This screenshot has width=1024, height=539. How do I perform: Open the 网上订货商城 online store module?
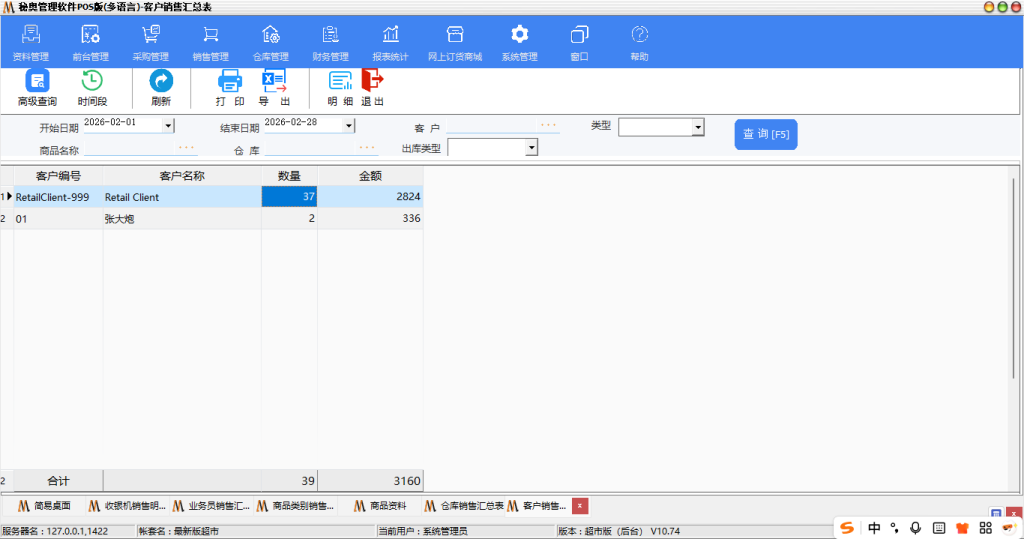[x=455, y=43]
